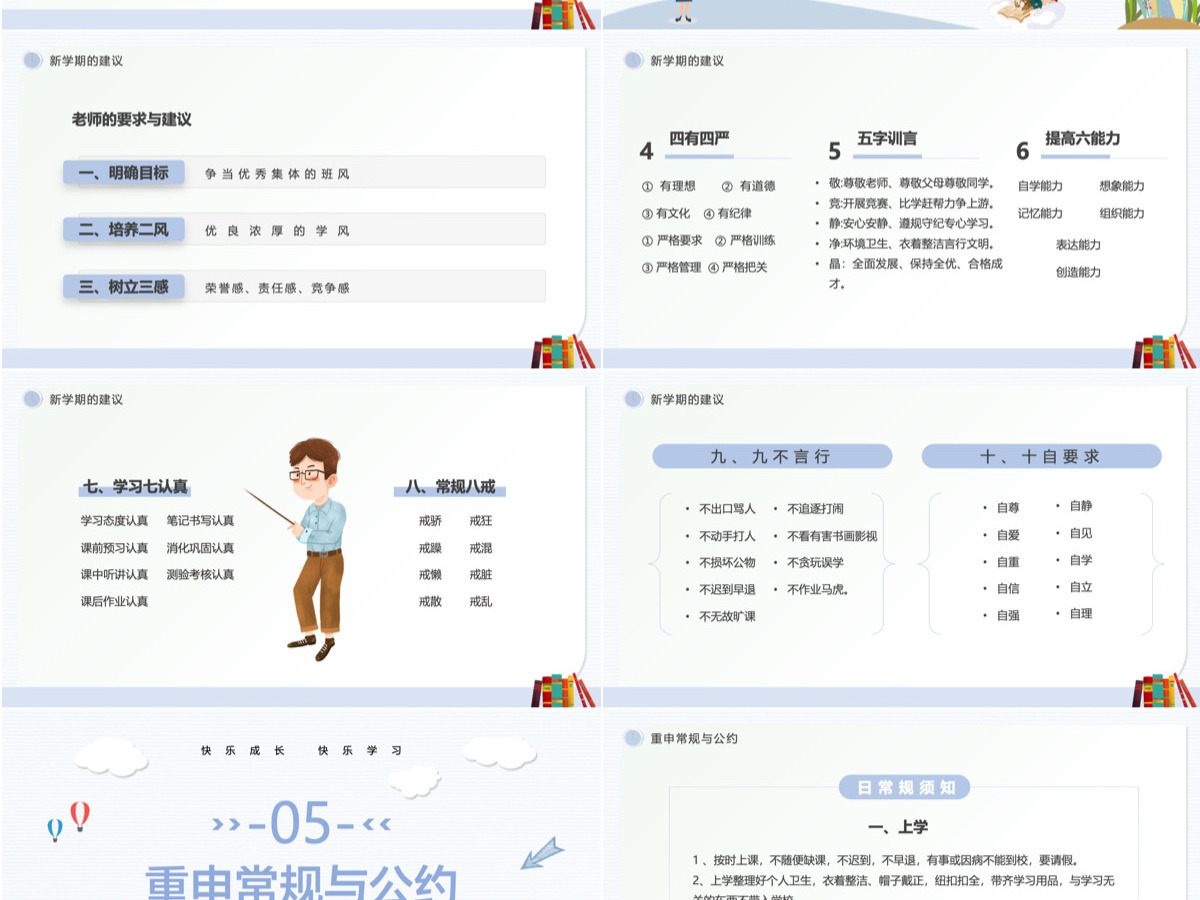Click the 日常规须知 badge

(905, 787)
